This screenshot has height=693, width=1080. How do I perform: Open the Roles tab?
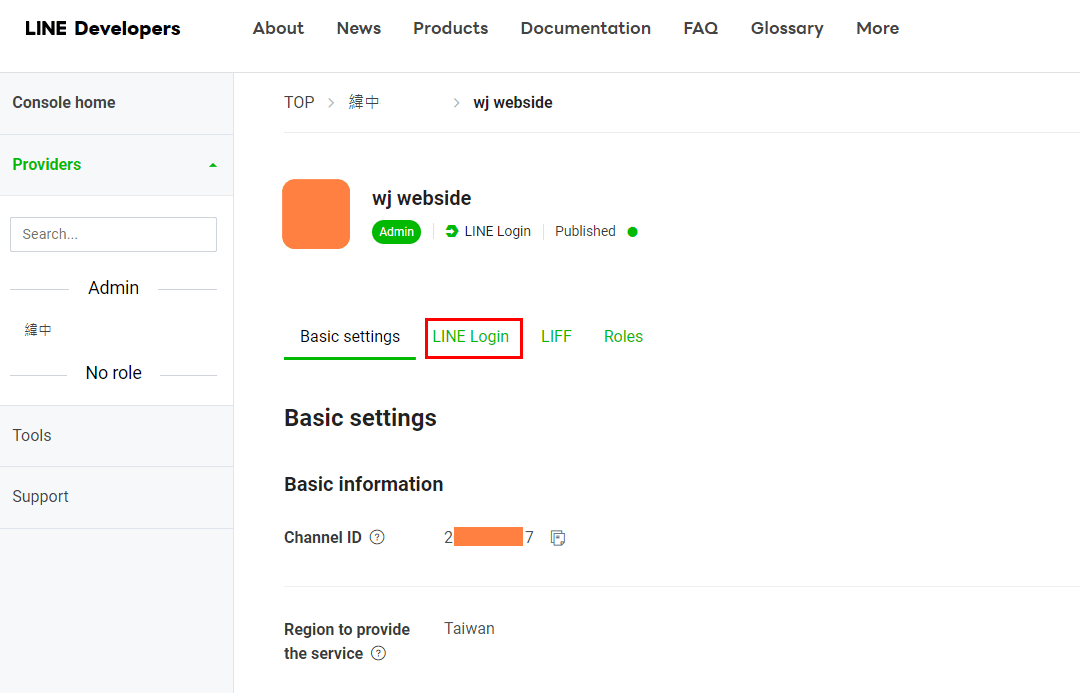coord(623,337)
